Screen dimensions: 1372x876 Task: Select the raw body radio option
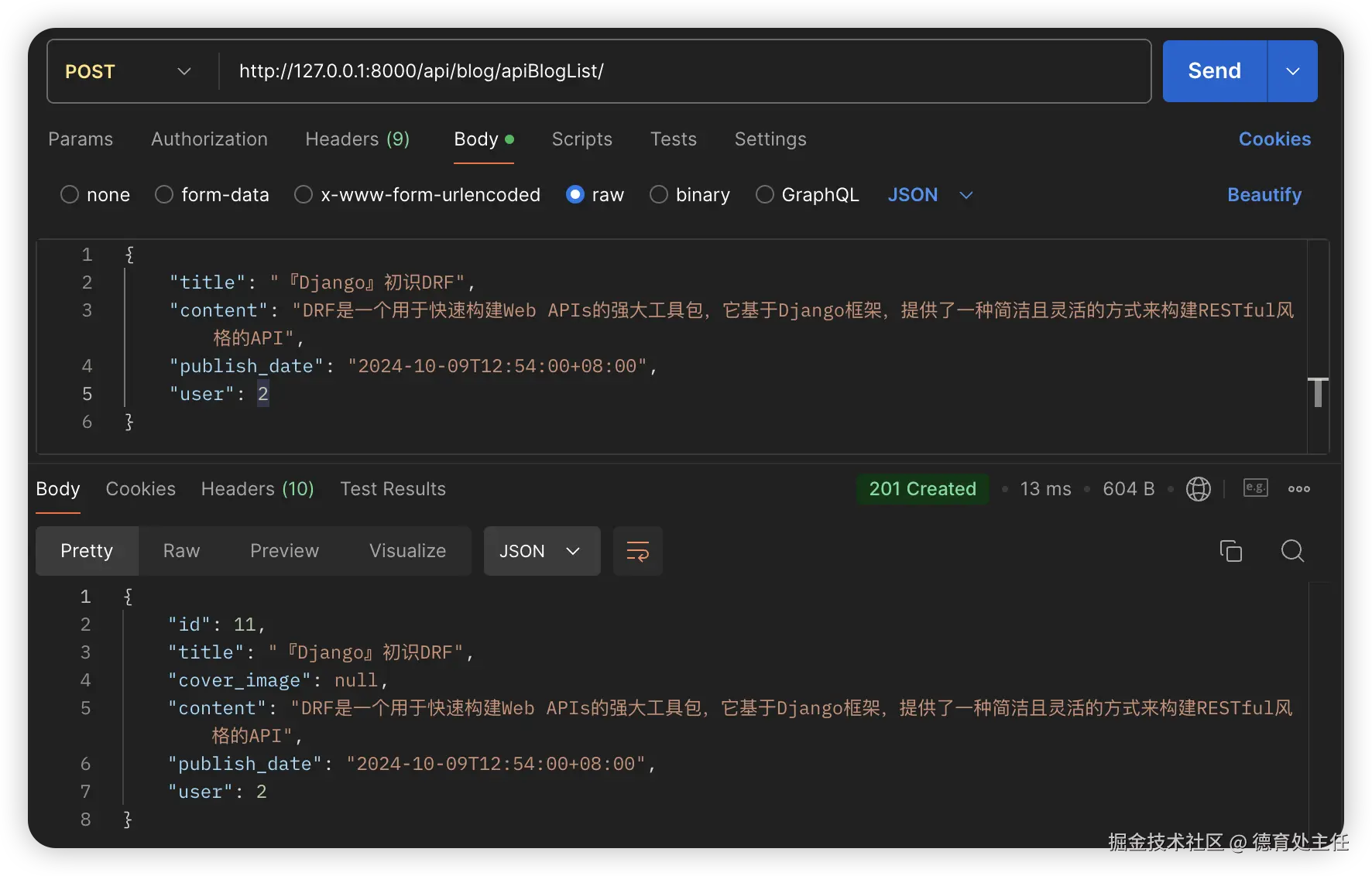click(575, 194)
